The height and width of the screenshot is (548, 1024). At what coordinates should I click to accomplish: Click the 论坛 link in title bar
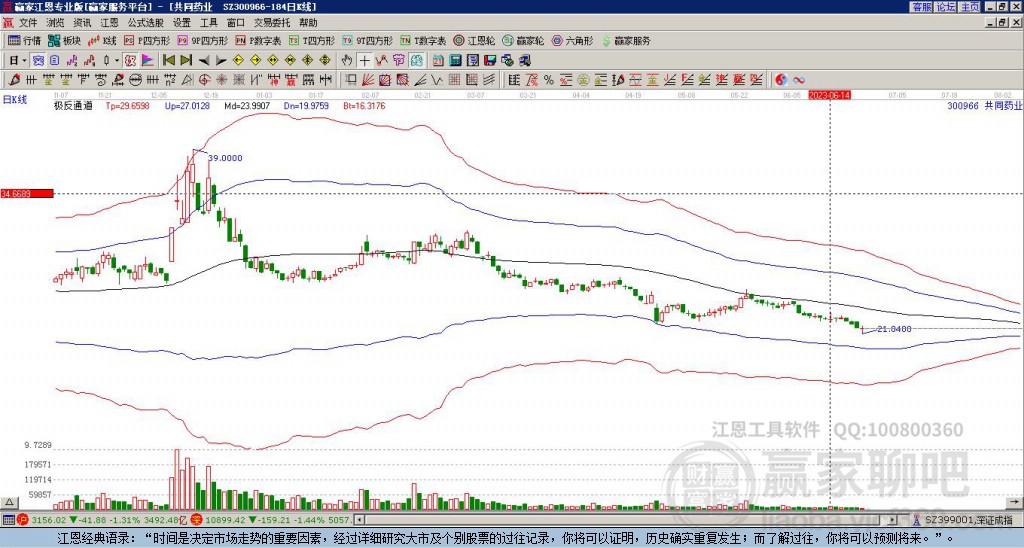[945, 7]
